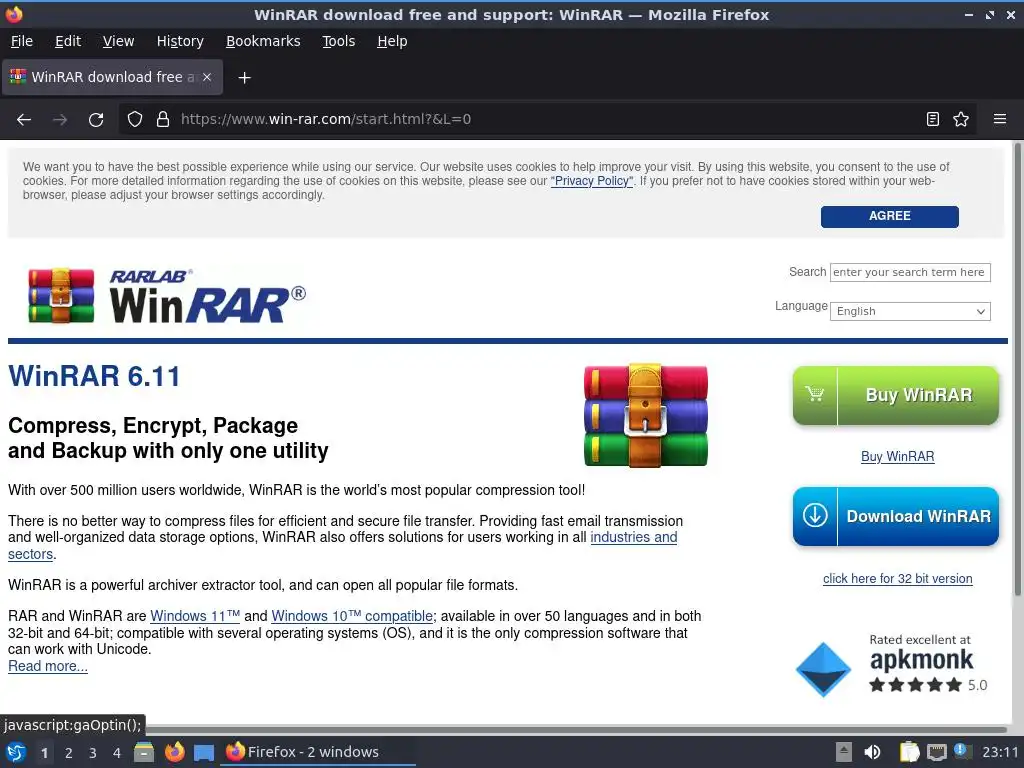Click the vertical page scrollbar
Image resolution: width=1024 pixels, height=768 pixels.
click(x=1017, y=370)
